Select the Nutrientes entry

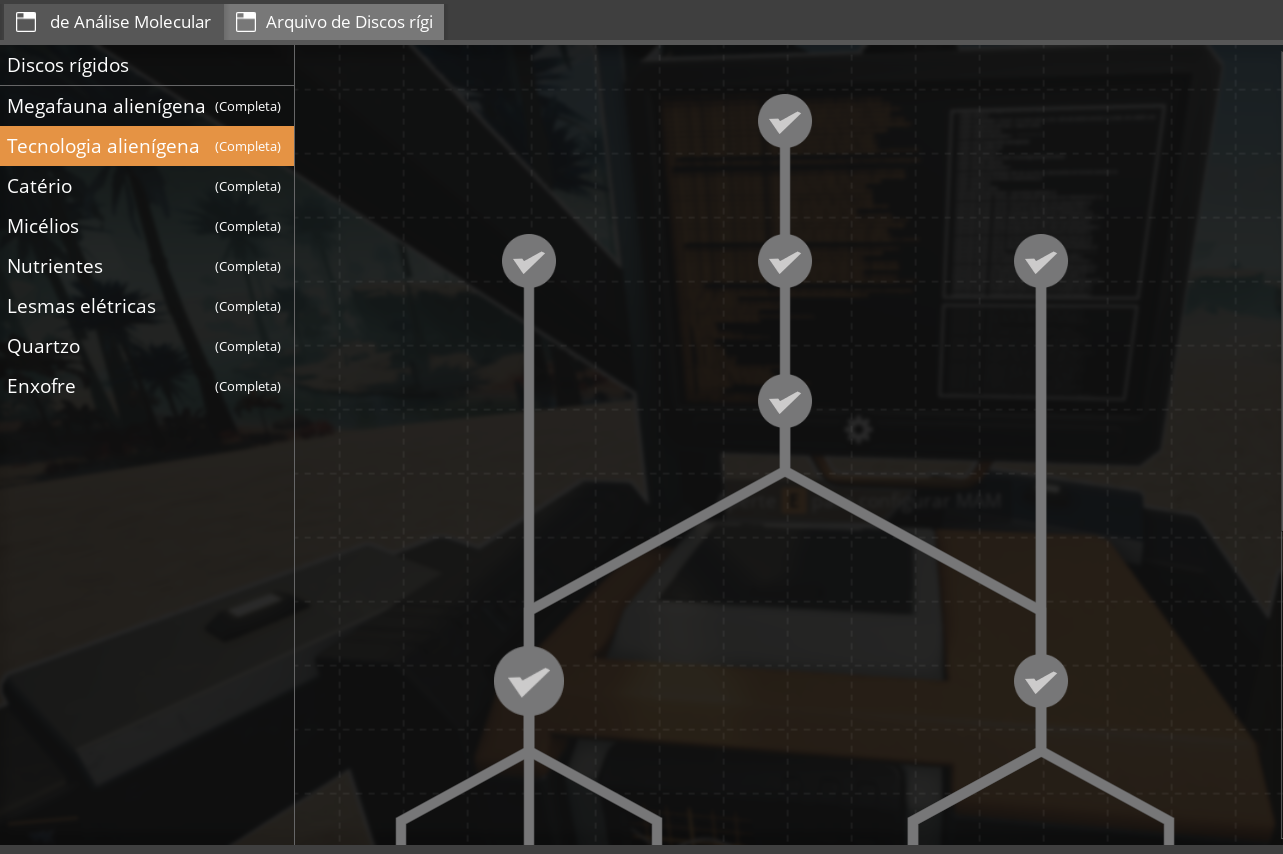point(147,266)
